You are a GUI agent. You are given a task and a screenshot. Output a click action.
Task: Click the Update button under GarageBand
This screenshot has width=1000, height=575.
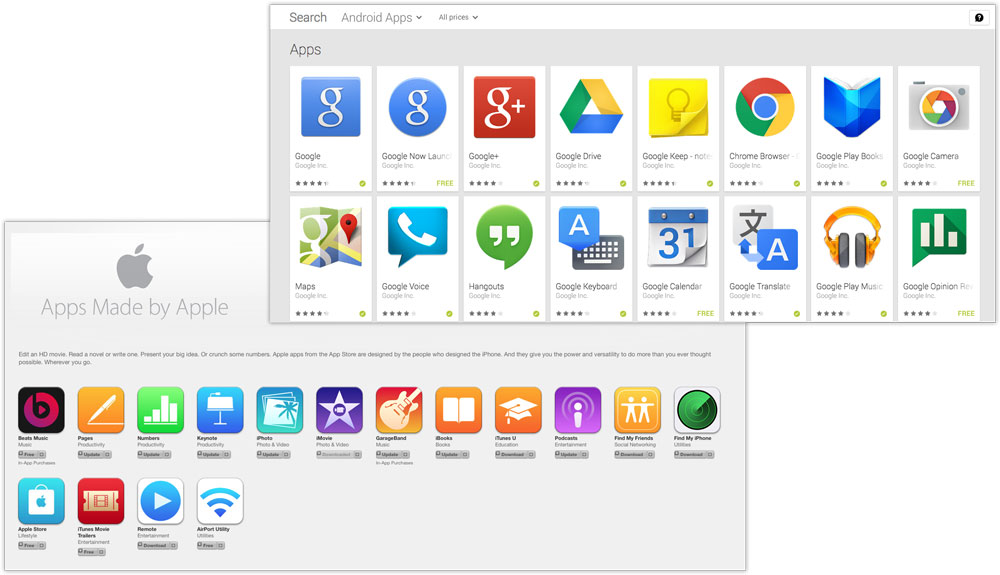point(393,455)
